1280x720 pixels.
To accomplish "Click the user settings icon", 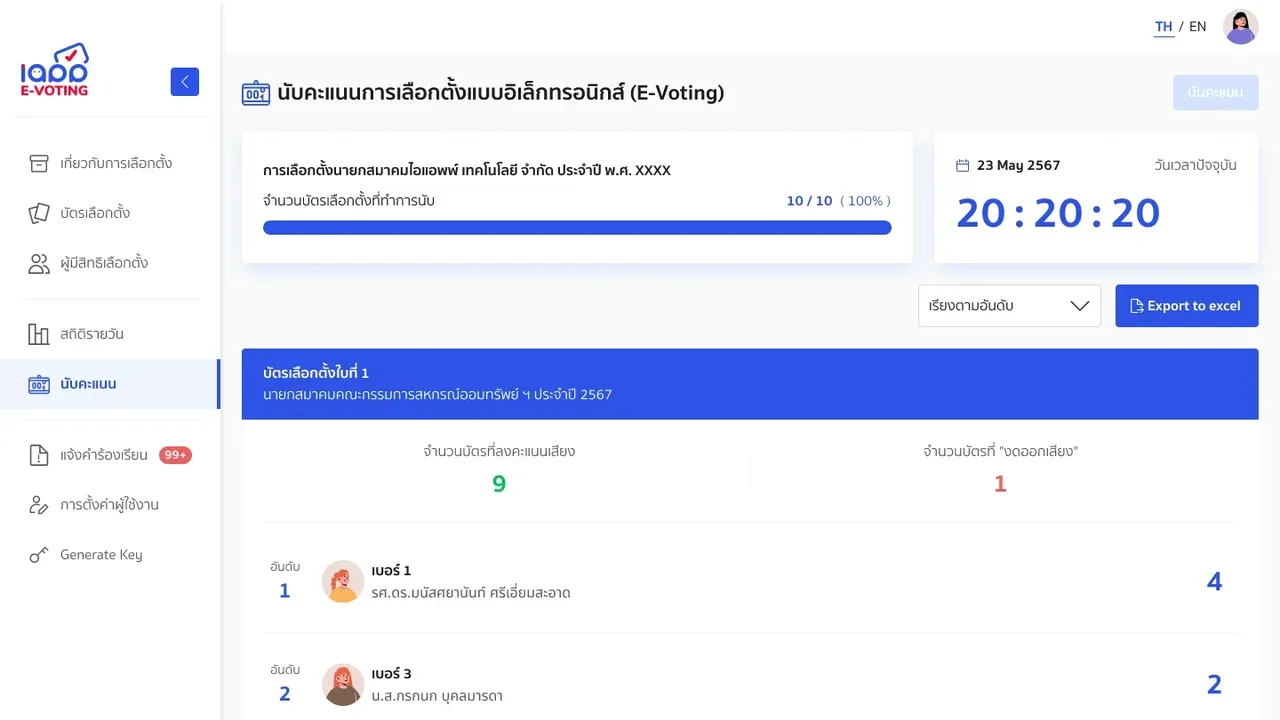I will (x=39, y=505).
